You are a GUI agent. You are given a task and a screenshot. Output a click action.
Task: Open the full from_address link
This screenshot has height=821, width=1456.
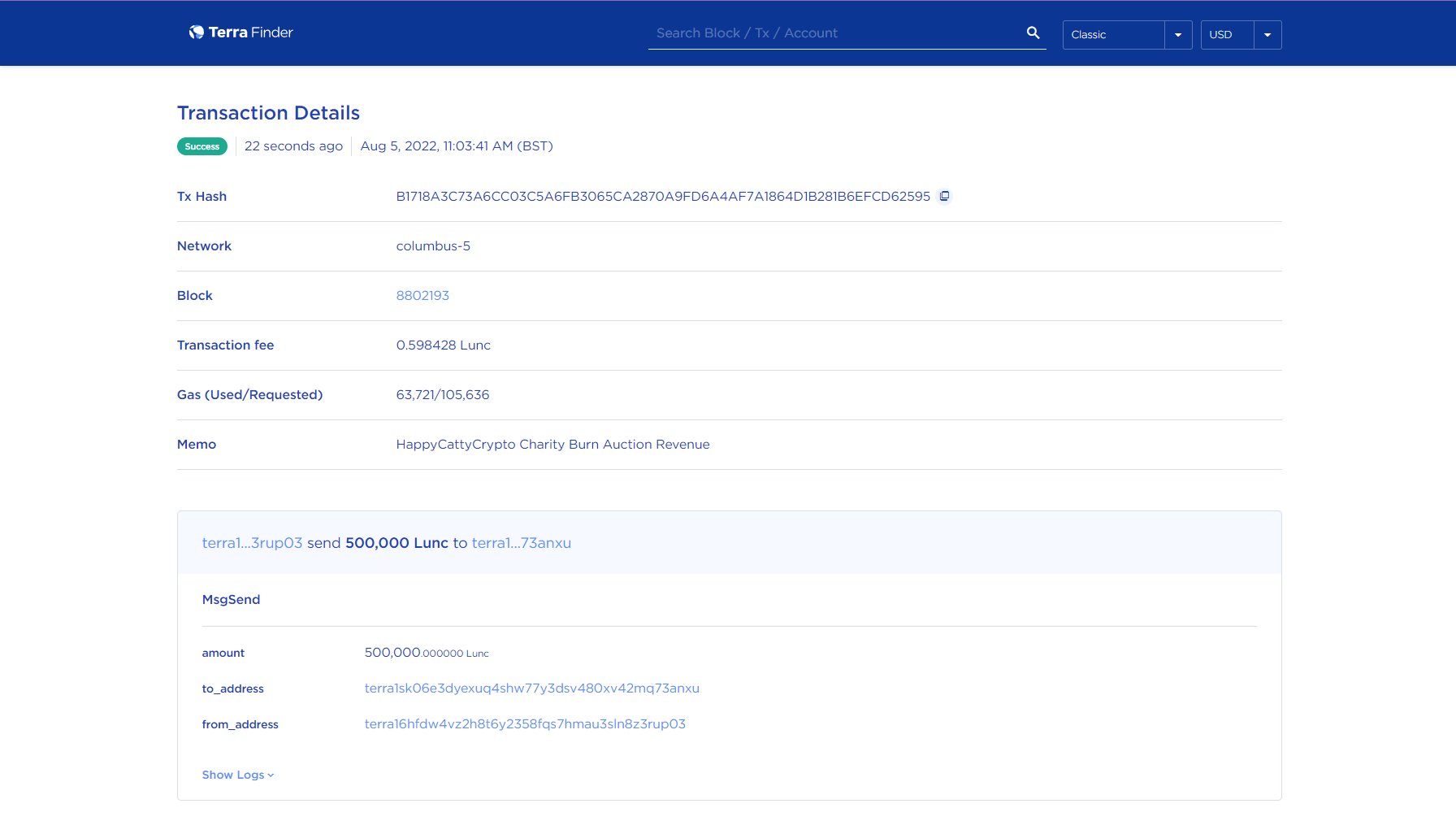click(x=525, y=724)
